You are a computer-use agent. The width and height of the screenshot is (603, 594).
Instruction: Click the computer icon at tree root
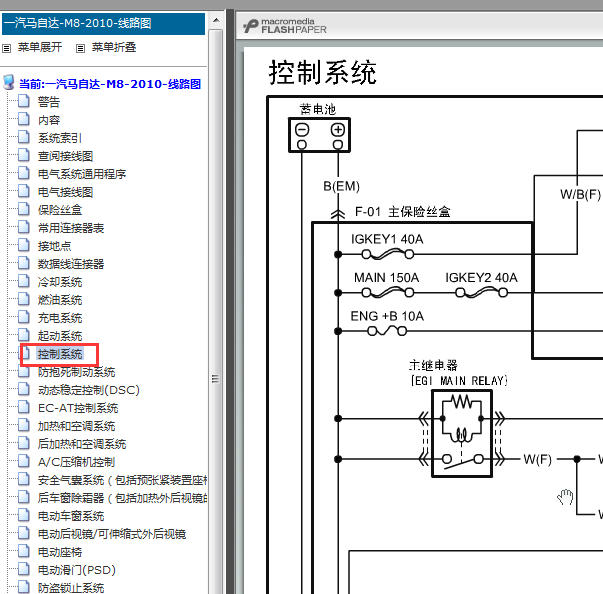[x=9, y=82]
